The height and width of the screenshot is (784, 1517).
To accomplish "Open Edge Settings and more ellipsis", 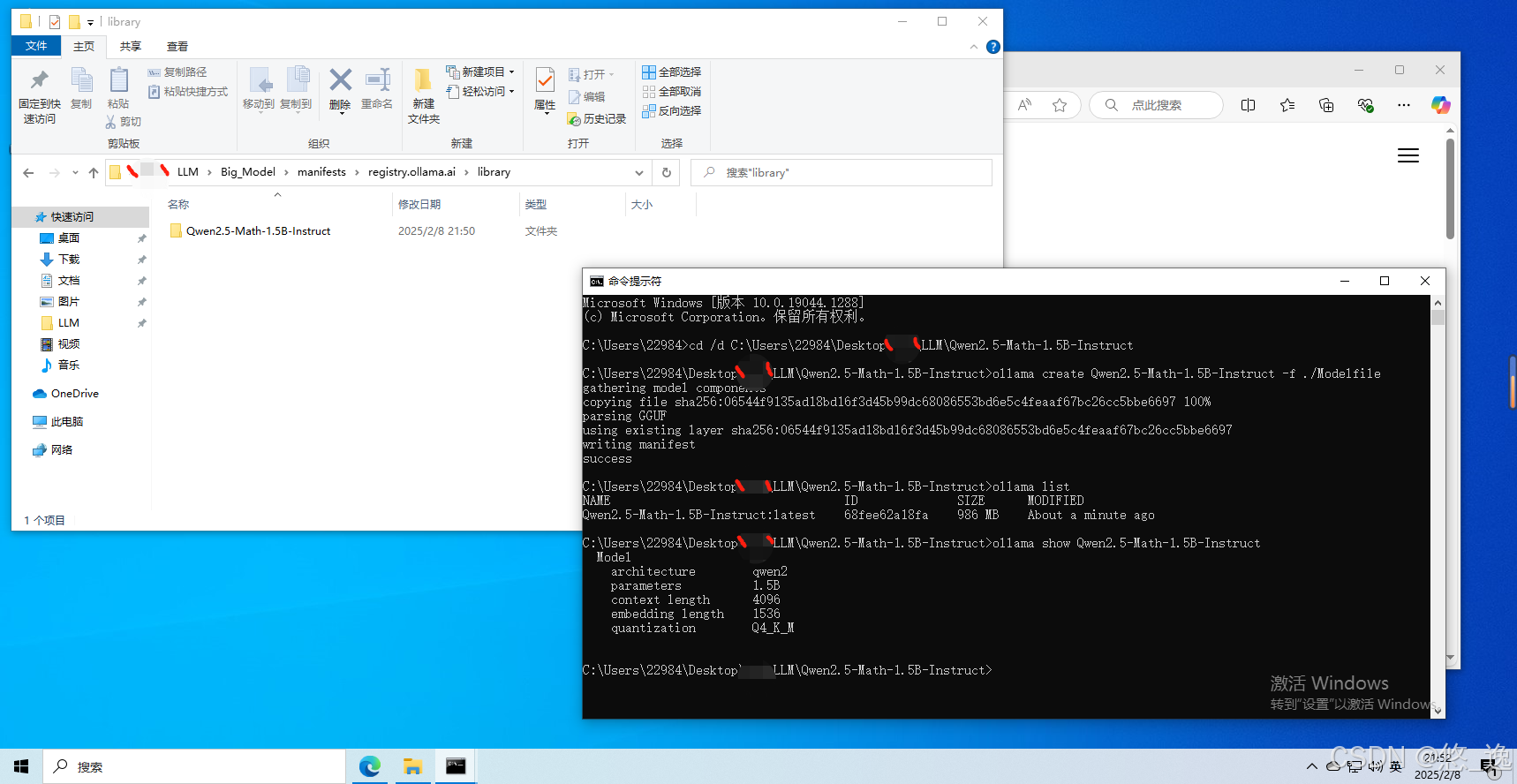I will click(x=1404, y=105).
